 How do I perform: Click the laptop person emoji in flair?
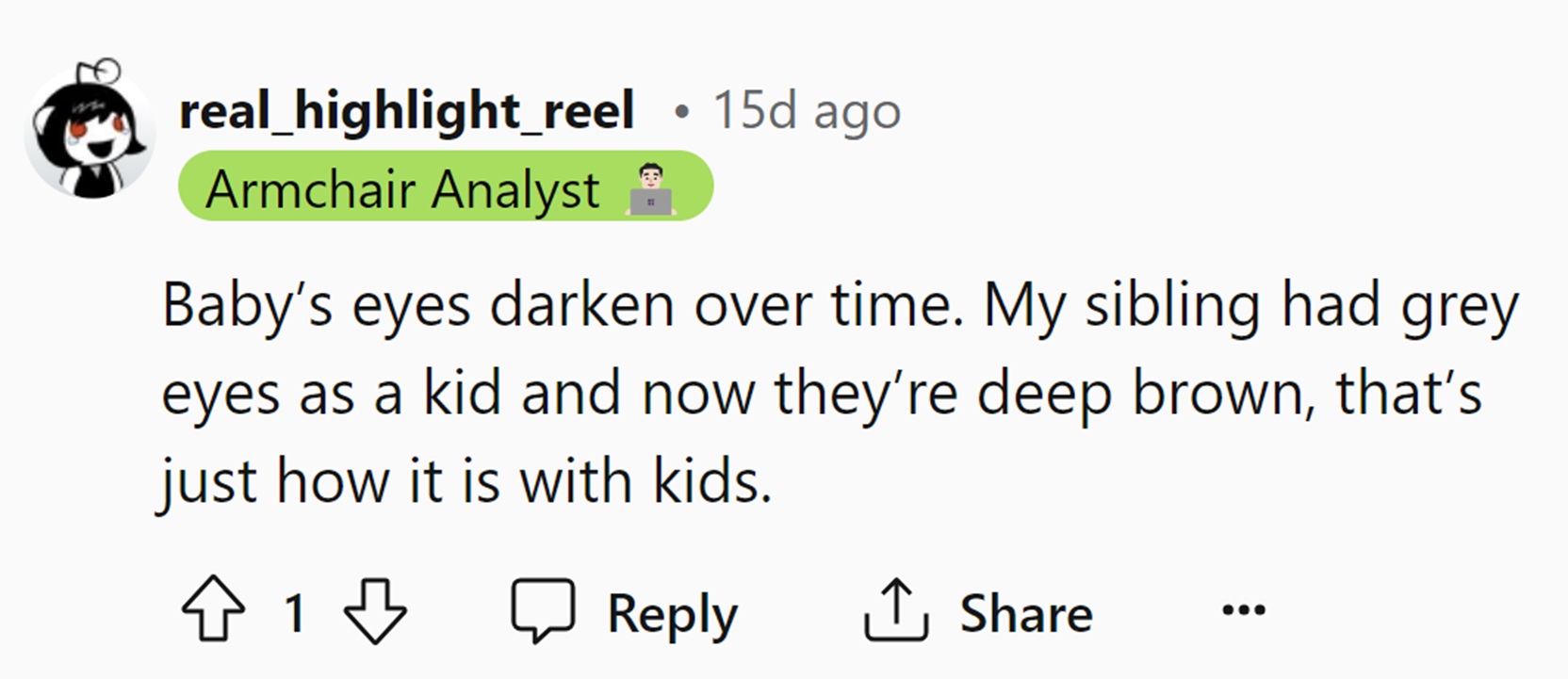[x=651, y=190]
